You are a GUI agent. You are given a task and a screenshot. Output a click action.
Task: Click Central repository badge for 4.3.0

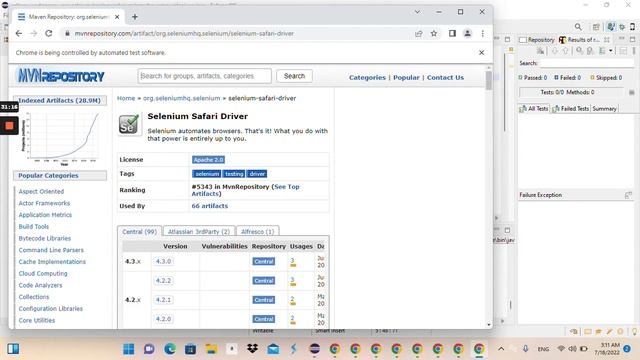[264, 261]
